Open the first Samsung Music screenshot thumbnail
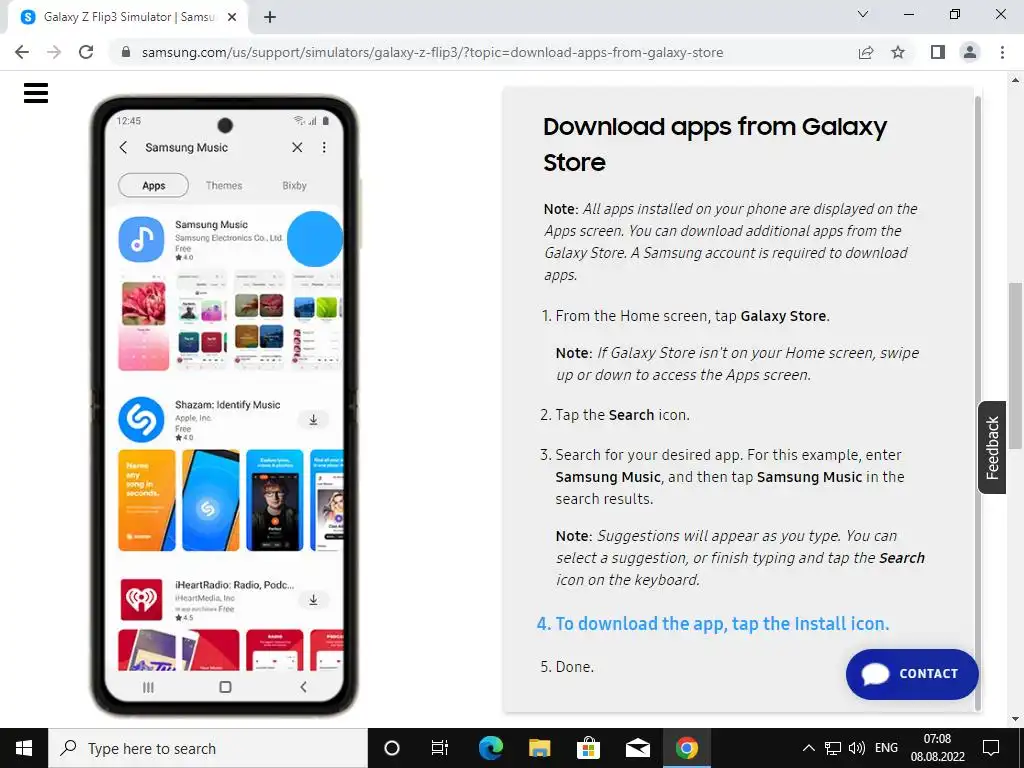 click(x=144, y=323)
